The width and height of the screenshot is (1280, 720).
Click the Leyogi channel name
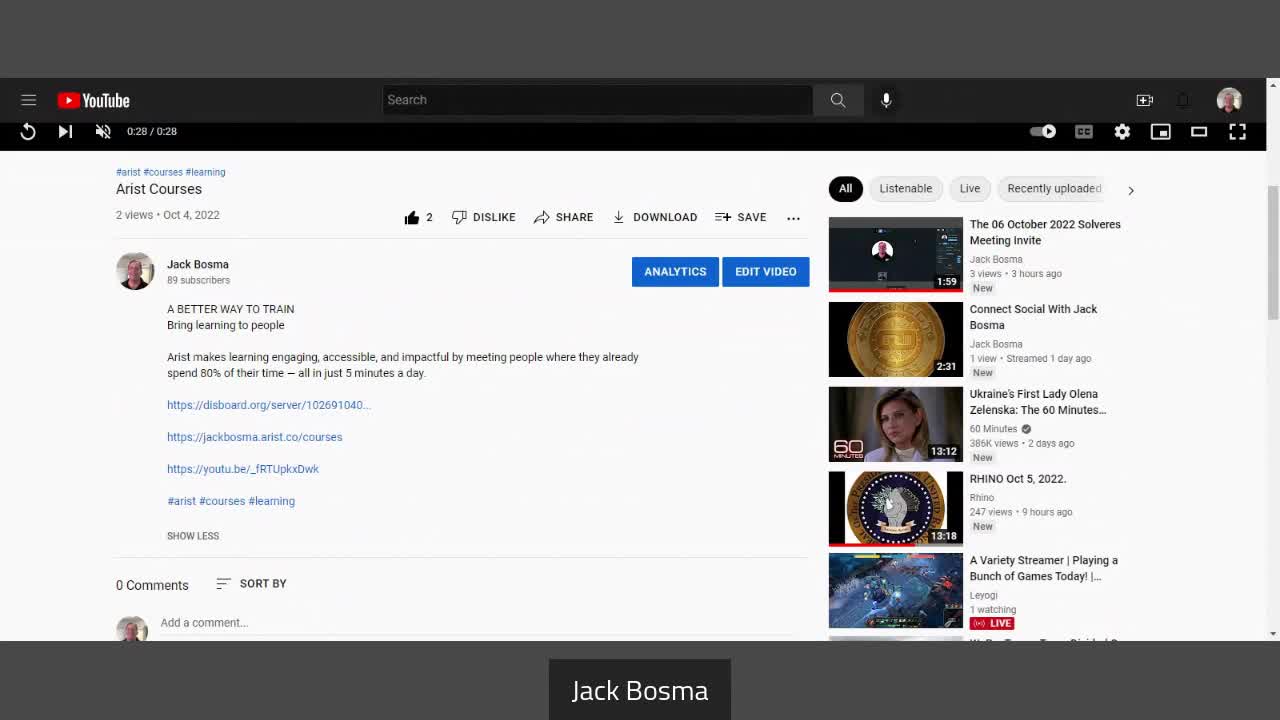[x=984, y=595]
